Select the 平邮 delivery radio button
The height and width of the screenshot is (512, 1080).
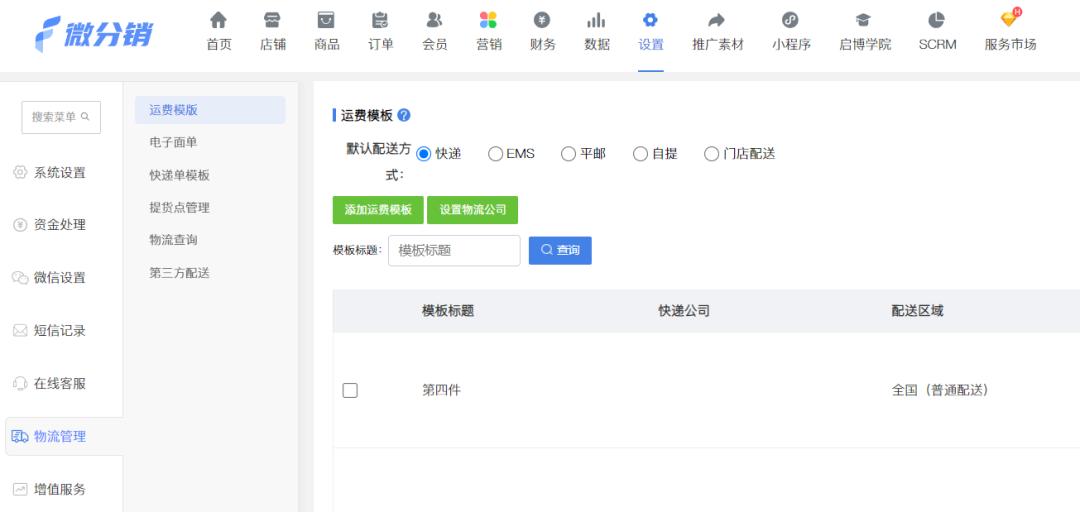tap(568, 154)
